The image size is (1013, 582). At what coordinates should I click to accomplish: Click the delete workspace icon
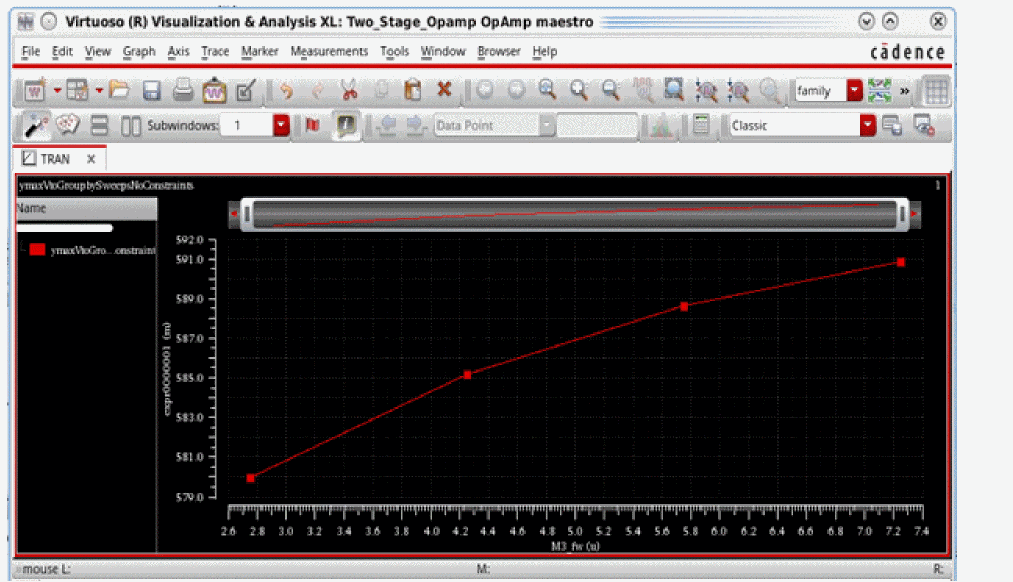point(924,125)
